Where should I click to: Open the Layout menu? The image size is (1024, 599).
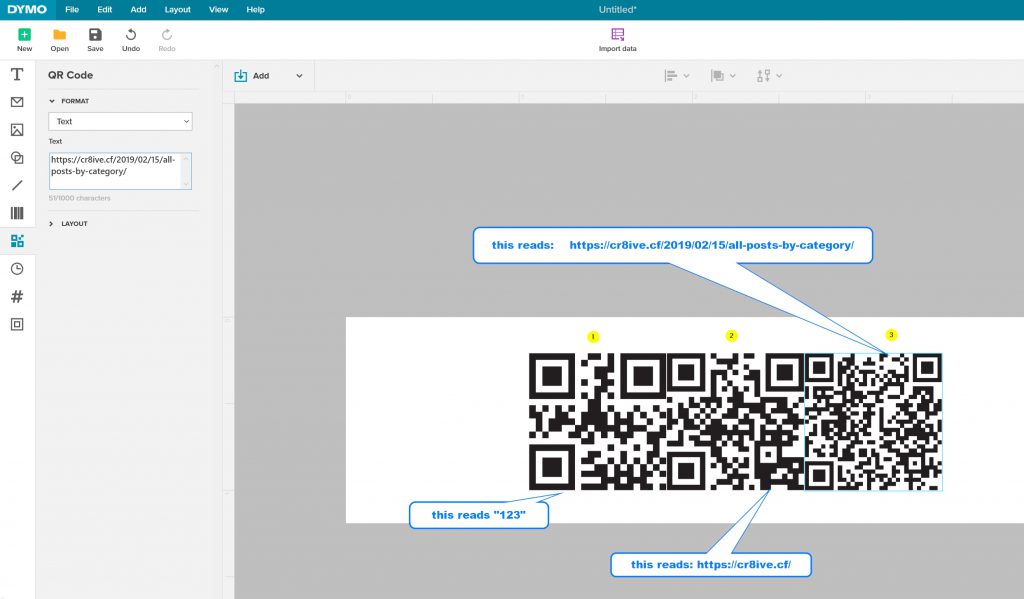pos(177,9)
